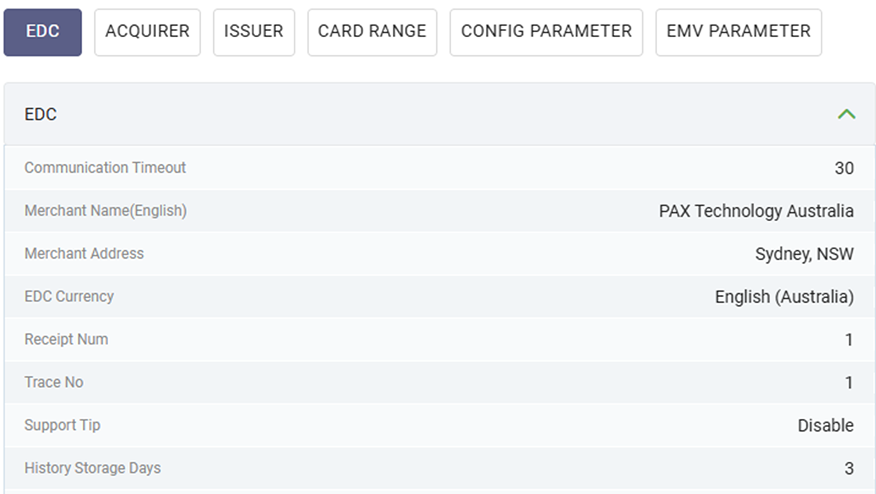Switch to the EDC tab
Screen dimensions: 876x494
pos(43,32)
